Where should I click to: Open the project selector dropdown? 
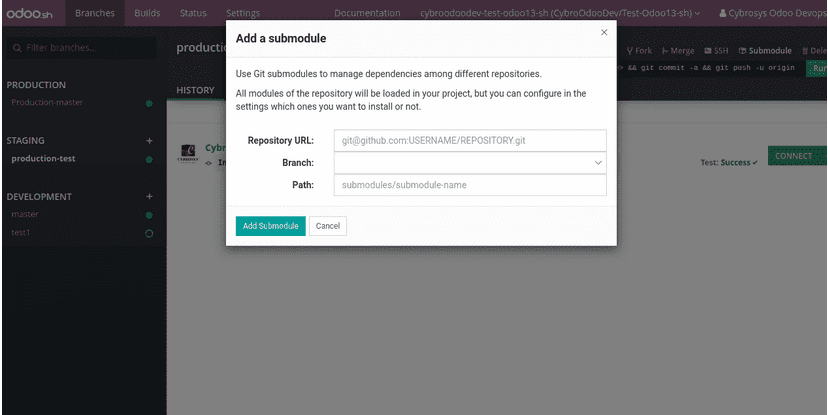coord(560,13)
